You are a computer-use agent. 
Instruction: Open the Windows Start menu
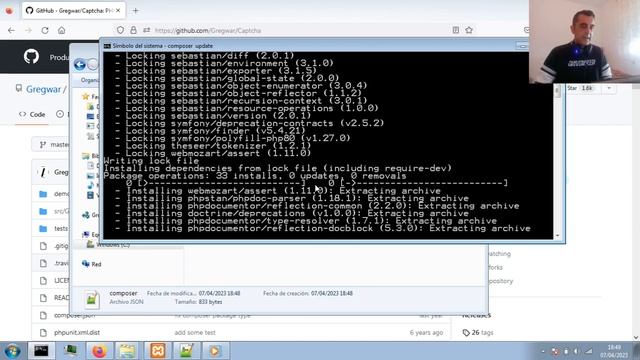pyautogui.click(x=12, y=351)
